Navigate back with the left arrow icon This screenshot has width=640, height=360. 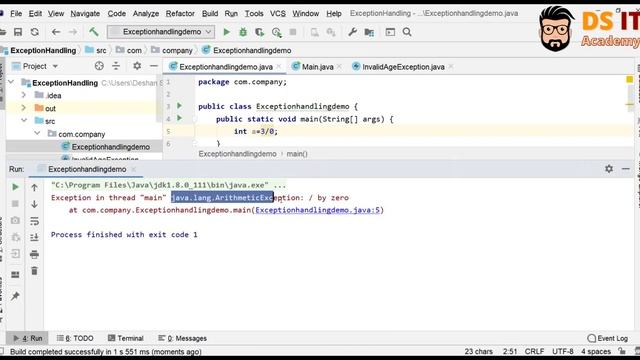[x=56, y=32]
